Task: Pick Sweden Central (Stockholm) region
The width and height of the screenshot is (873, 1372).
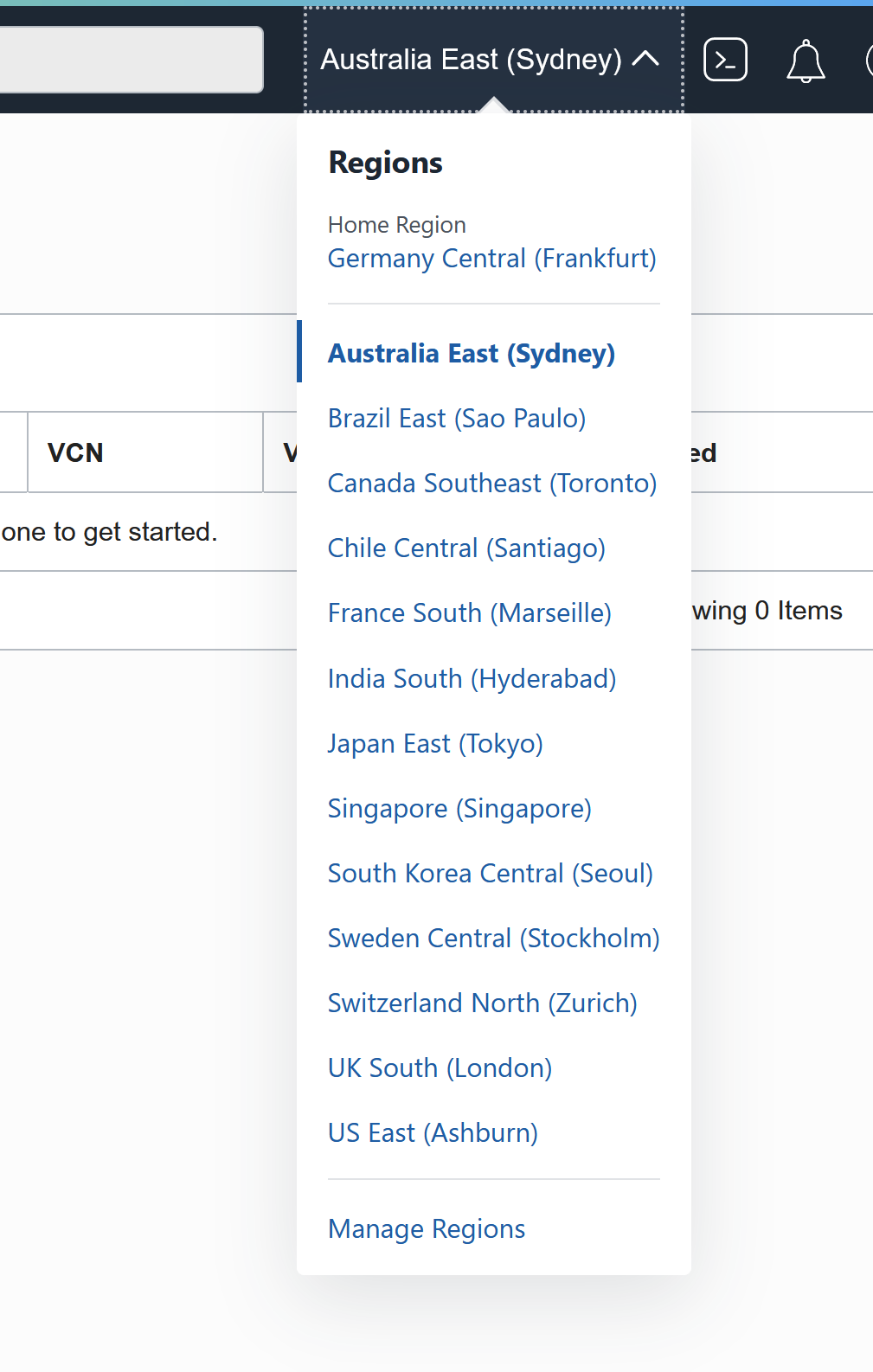Action: 494,939
